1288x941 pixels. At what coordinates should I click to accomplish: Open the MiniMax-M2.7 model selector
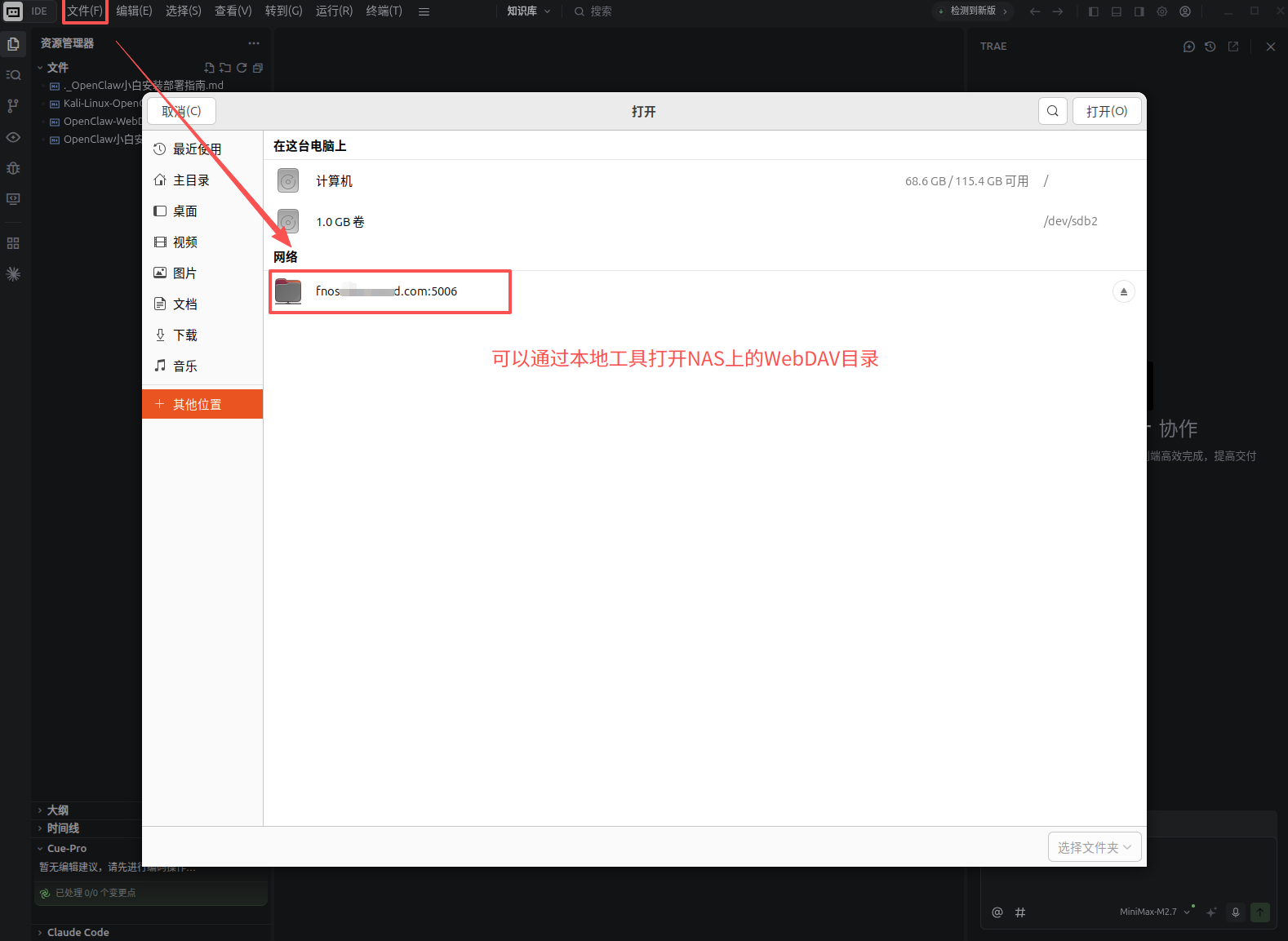coord(1154,912)
